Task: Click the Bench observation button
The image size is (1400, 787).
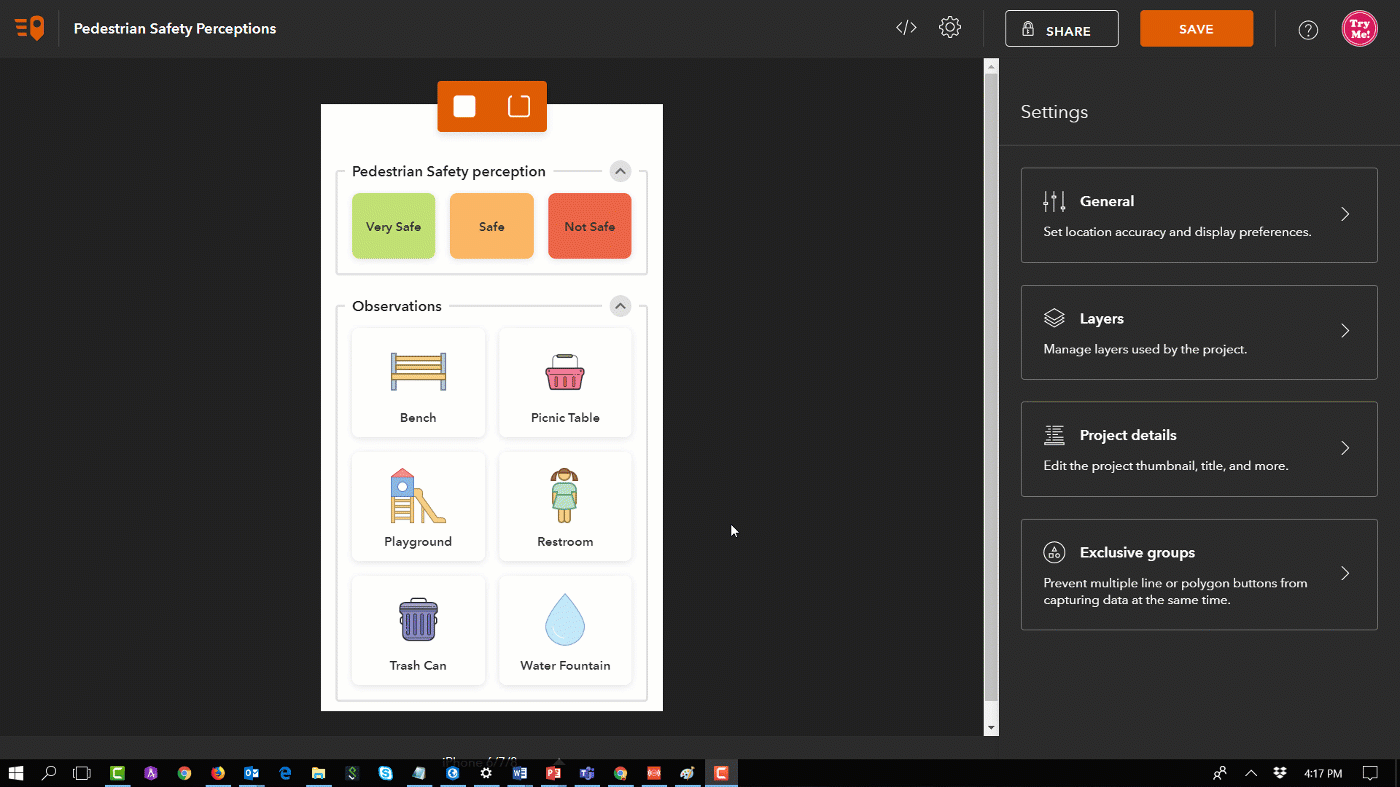Action: tap(418, 382)
